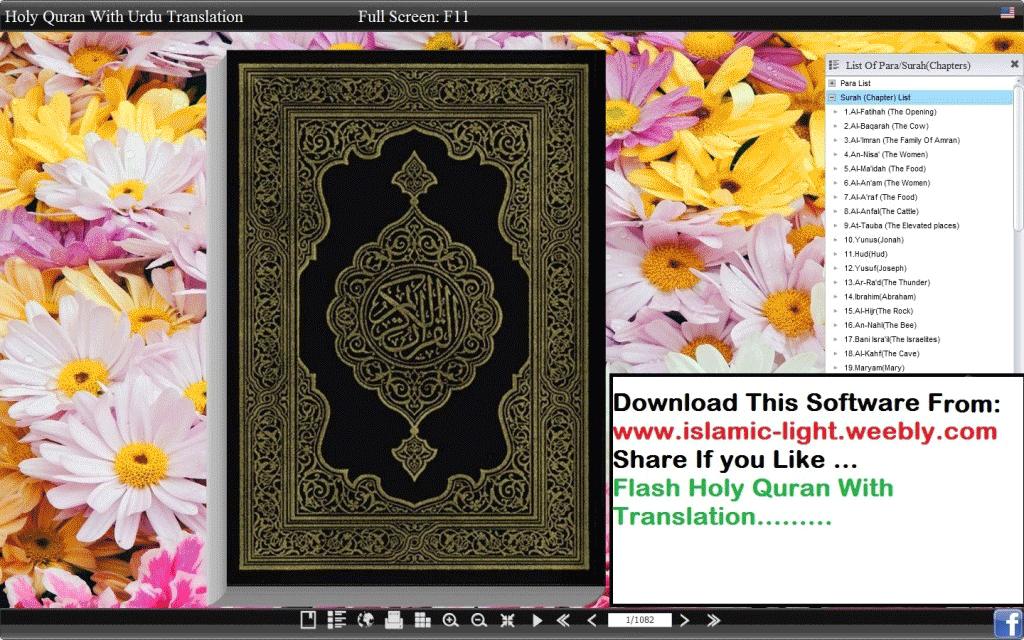Open 7.Al-A'raf chapter

[880, 197]
